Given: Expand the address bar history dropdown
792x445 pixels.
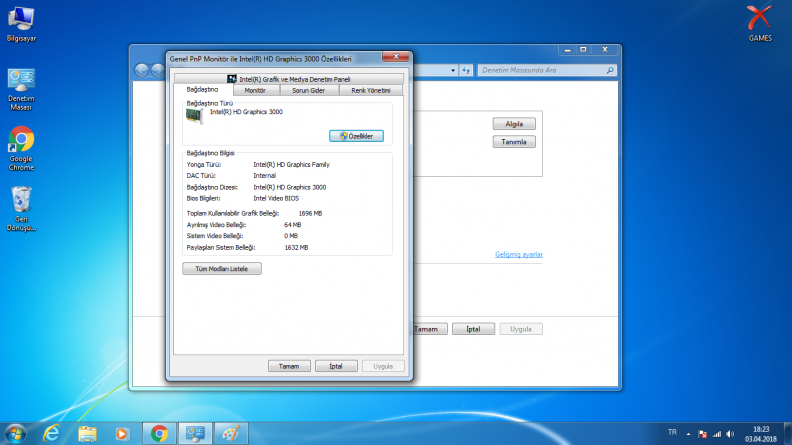Looking at the screenshot, I should (453, 70).
